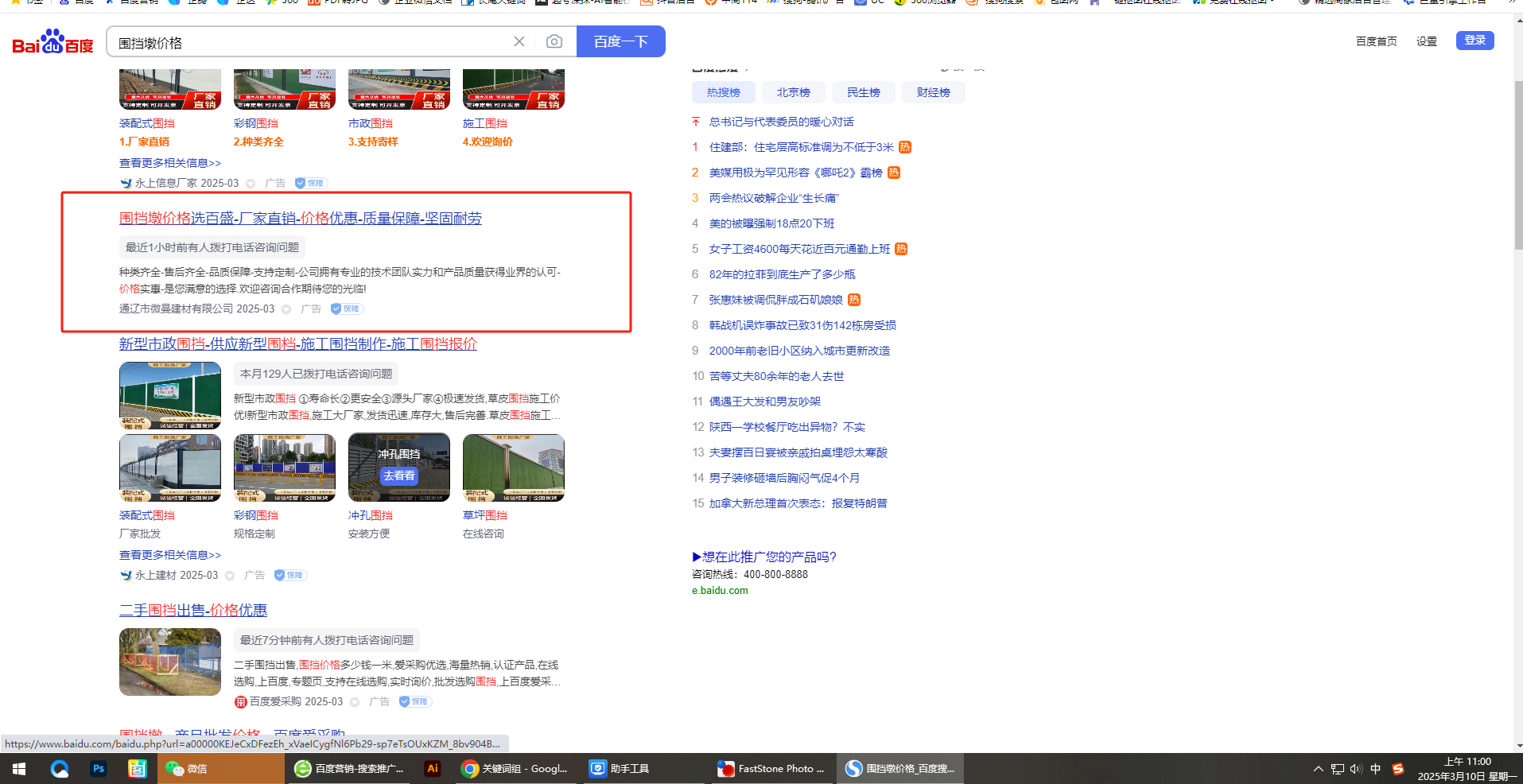
Task: Open hot topic 住建部：住宅层高标准调为不低于3米
Action: pos(802,147)
